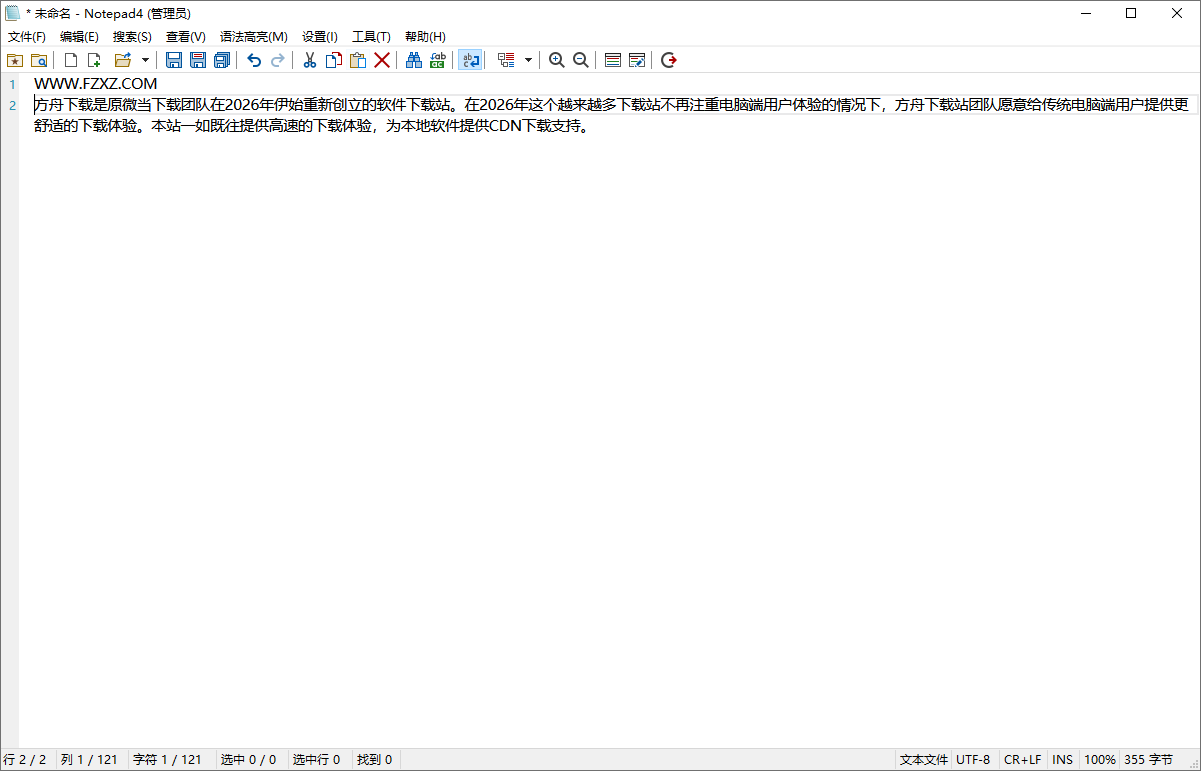Select the New File toolbar icon

[x=70, y=60]
